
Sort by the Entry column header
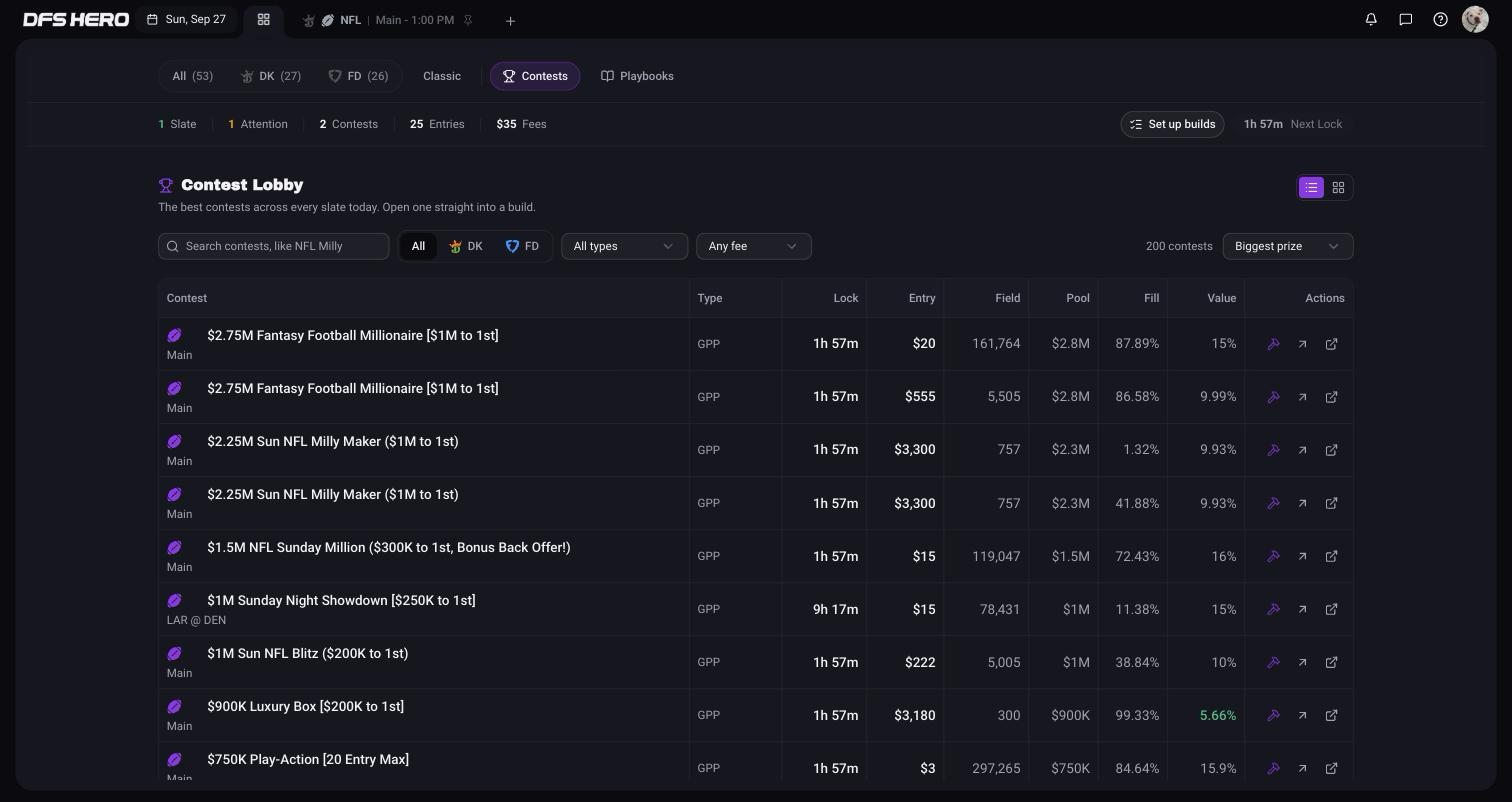[922, 298]
